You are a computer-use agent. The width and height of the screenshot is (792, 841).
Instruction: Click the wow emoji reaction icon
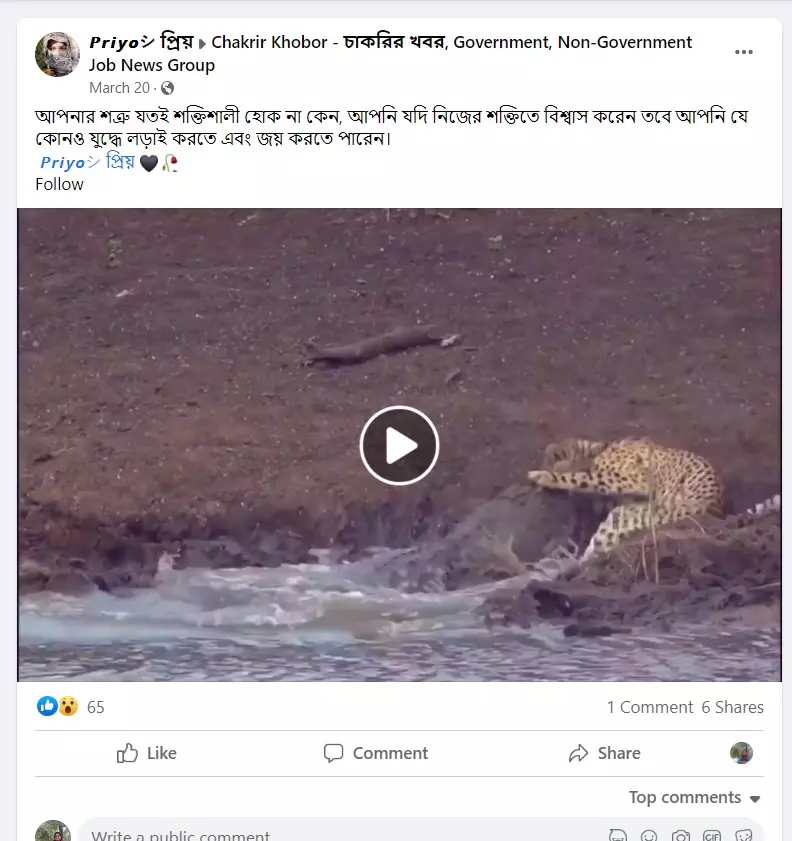(67, 706)
